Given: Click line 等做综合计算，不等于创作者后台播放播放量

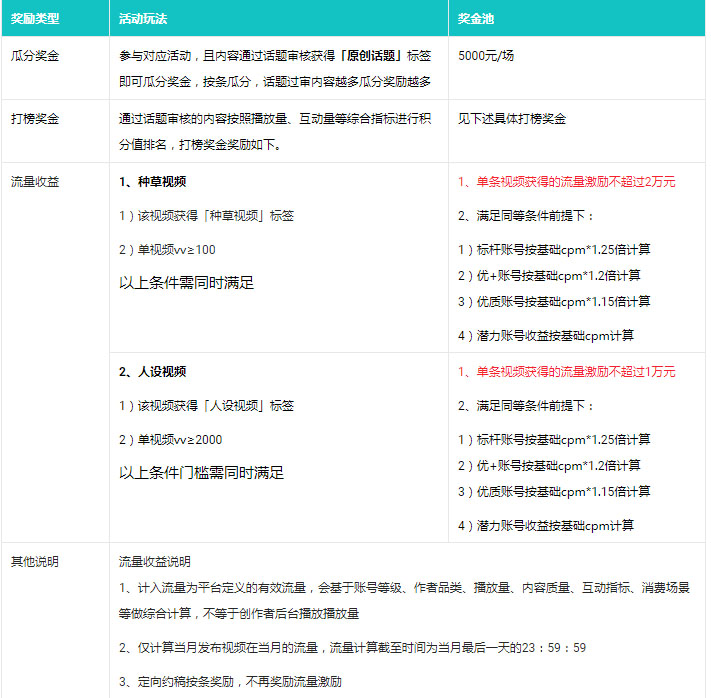Looking at the screenshot, I should 239,614.
